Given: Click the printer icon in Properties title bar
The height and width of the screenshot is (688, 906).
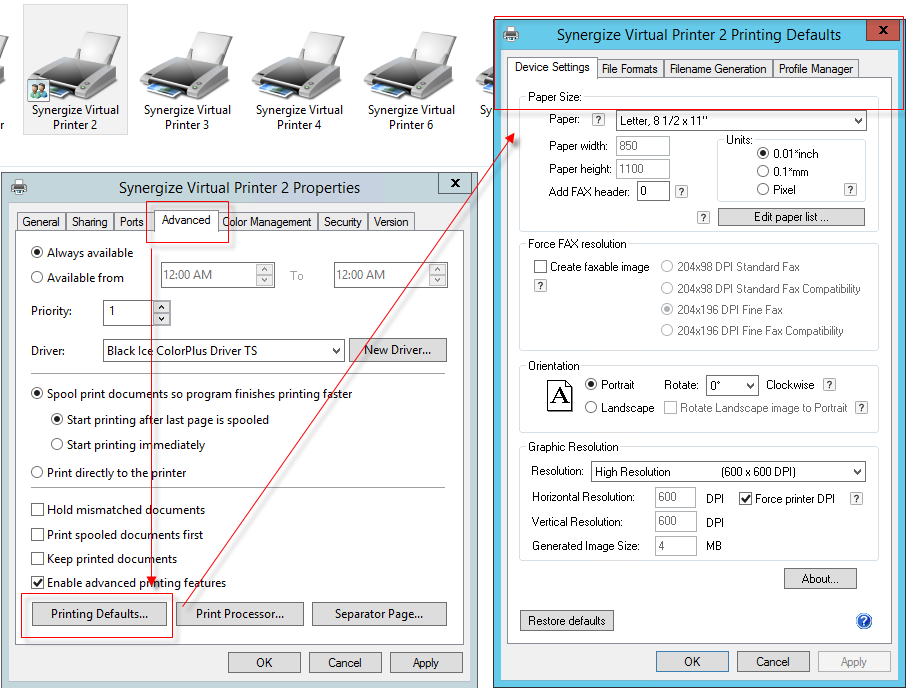Looking at the screenshot, I should click(19, 187).
